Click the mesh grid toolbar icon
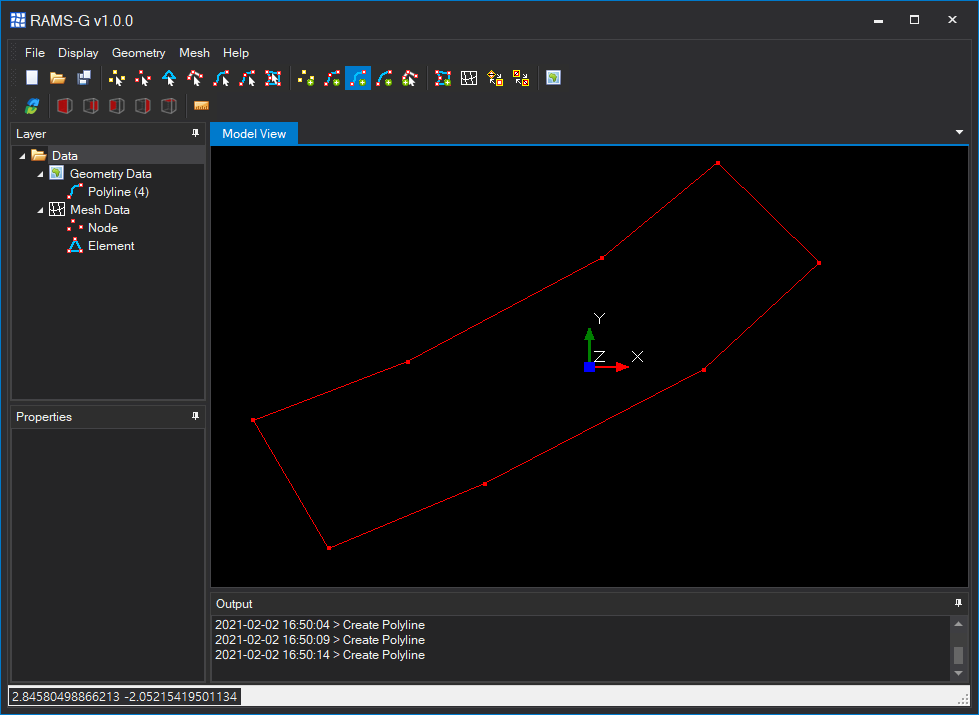Viewport: 979px width, 715px height. tap(468, 78)
